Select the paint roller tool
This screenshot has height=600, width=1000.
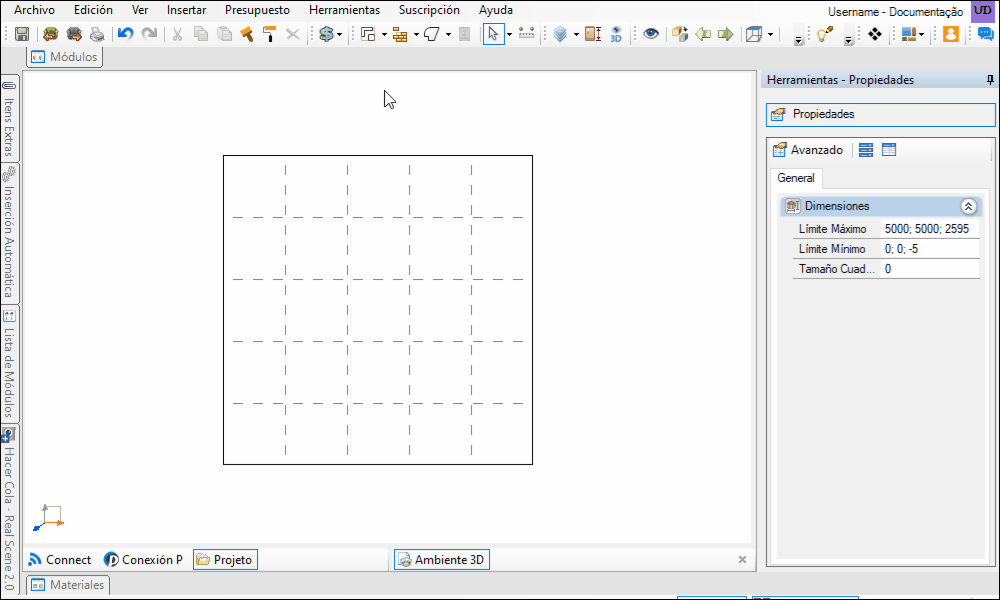[270, 34]
